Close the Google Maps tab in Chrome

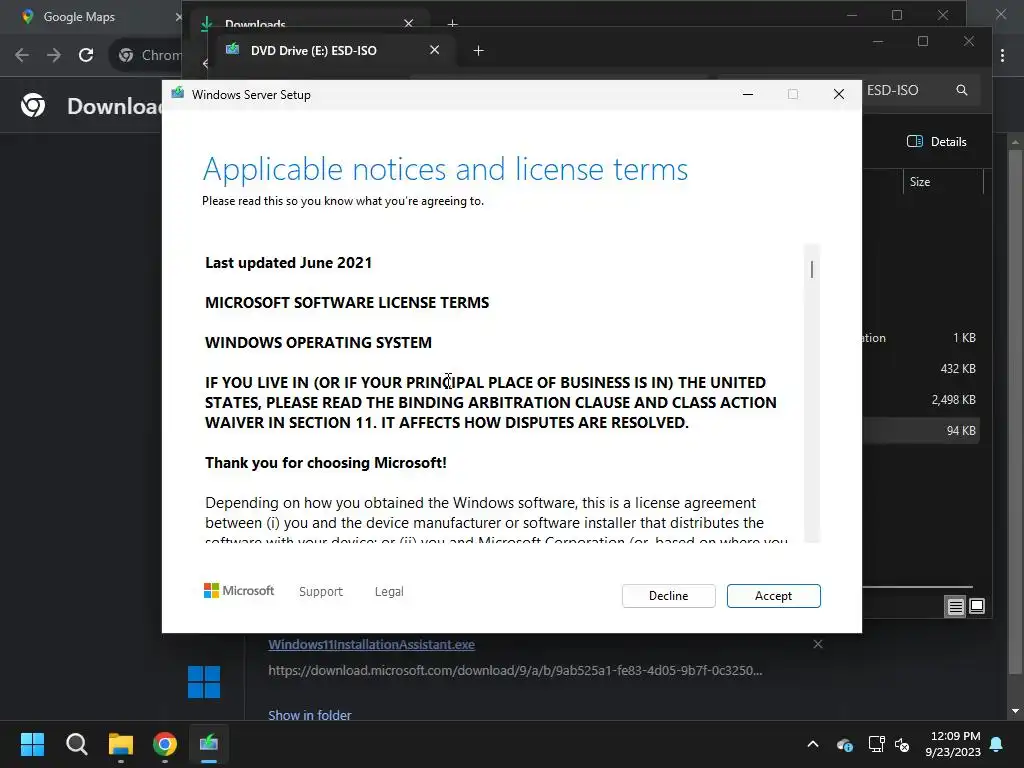coord(178,18)
